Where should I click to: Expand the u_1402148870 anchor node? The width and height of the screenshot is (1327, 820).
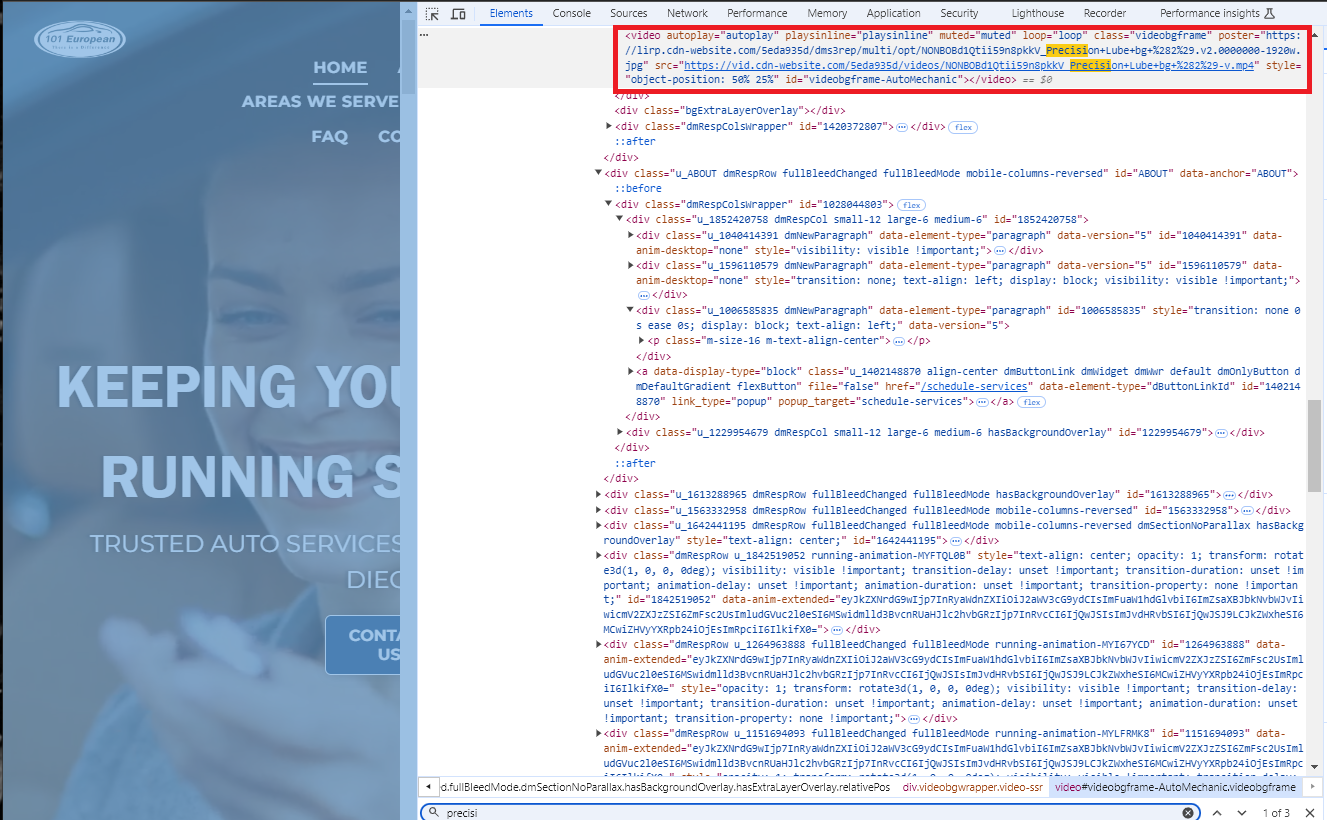pos(631,371)
